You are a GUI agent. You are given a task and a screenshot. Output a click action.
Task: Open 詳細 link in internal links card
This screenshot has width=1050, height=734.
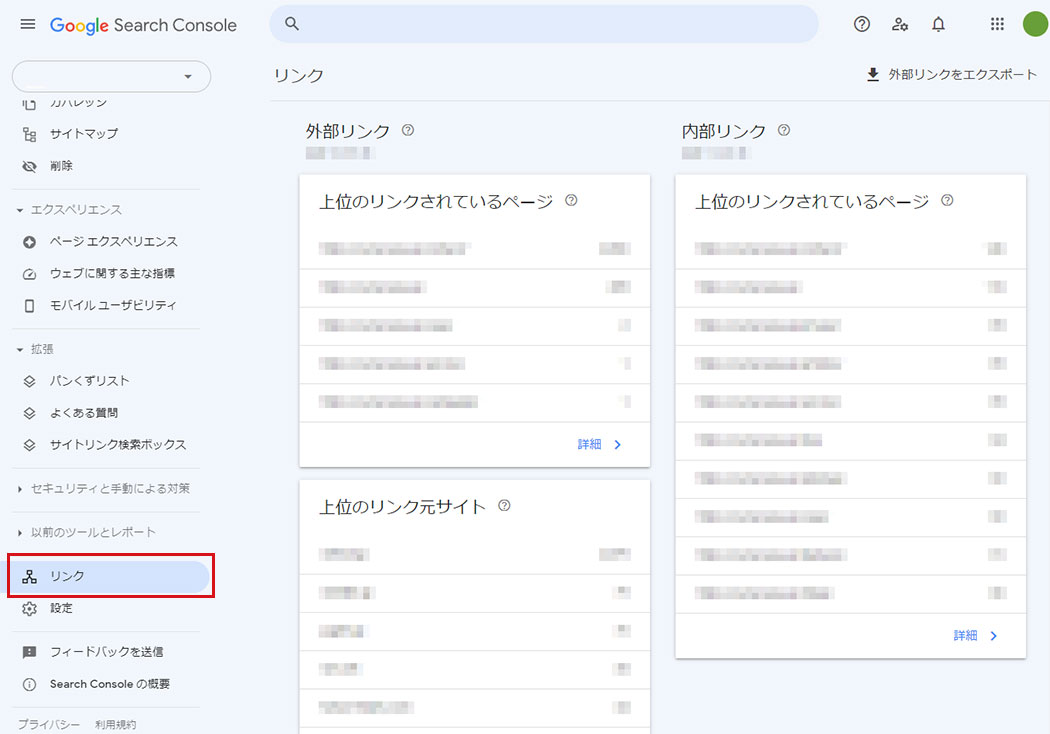click(976, 636)
